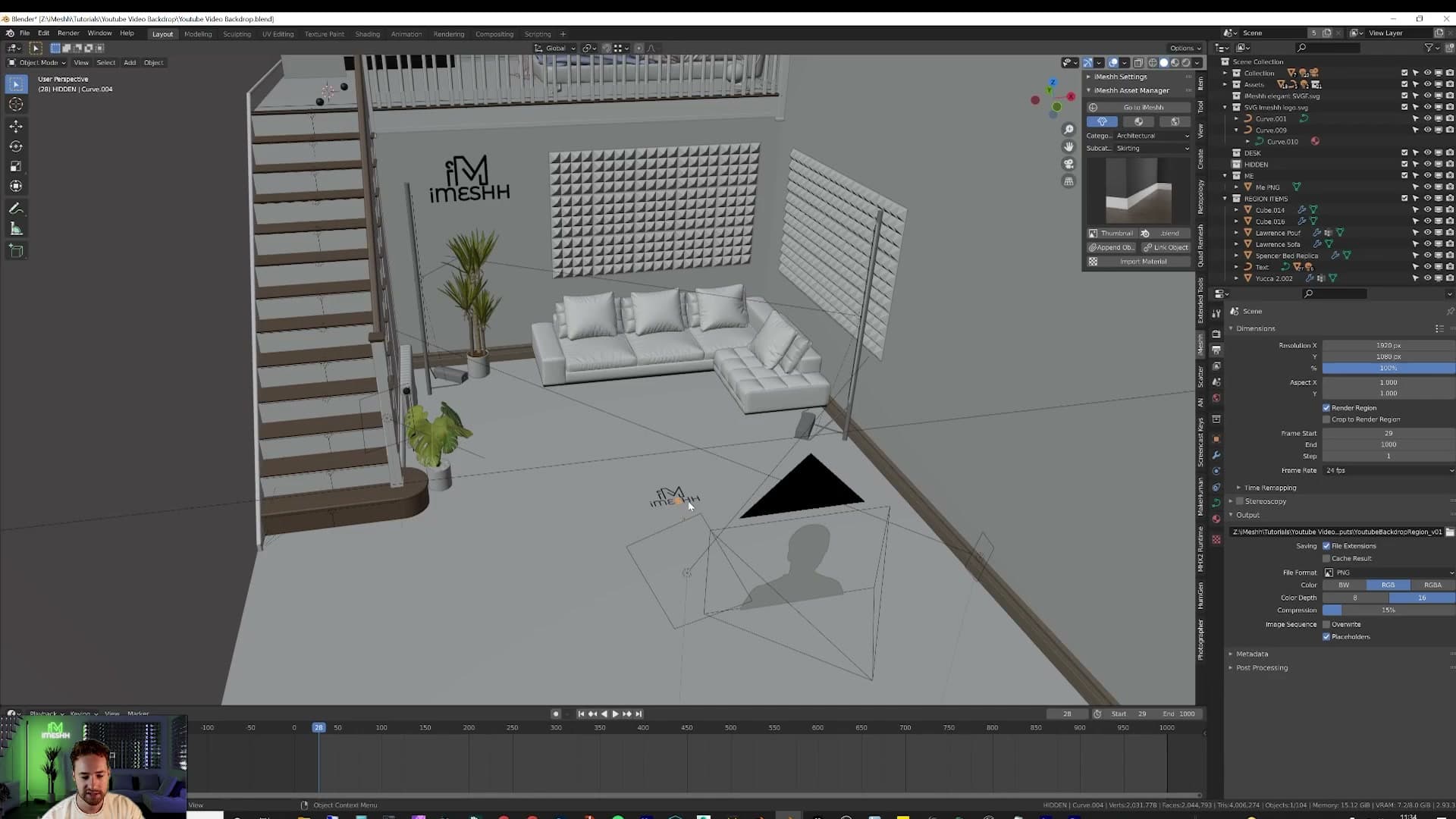Activate the Move tool
Image resolution: width=1456 pixels, height=819 pixels.
coord(16,127)
